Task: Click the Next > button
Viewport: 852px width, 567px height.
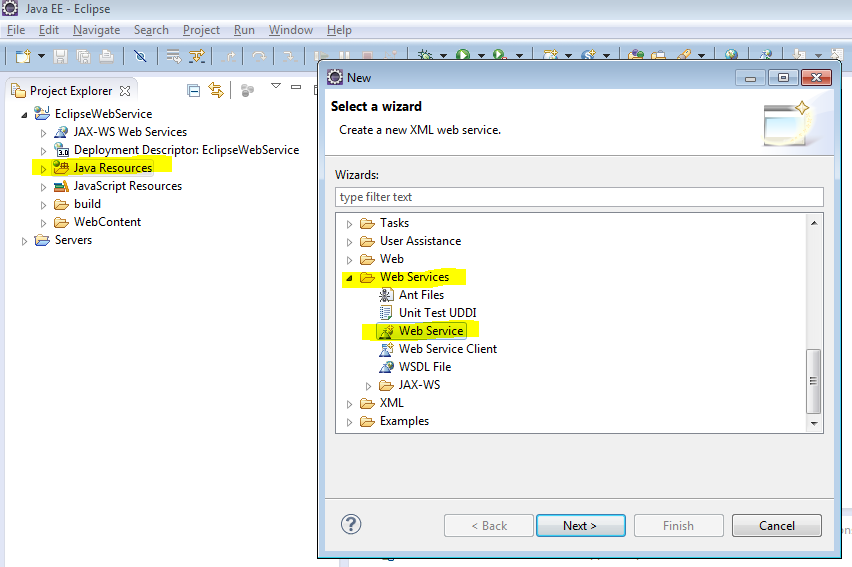Action: coord(580,526)
